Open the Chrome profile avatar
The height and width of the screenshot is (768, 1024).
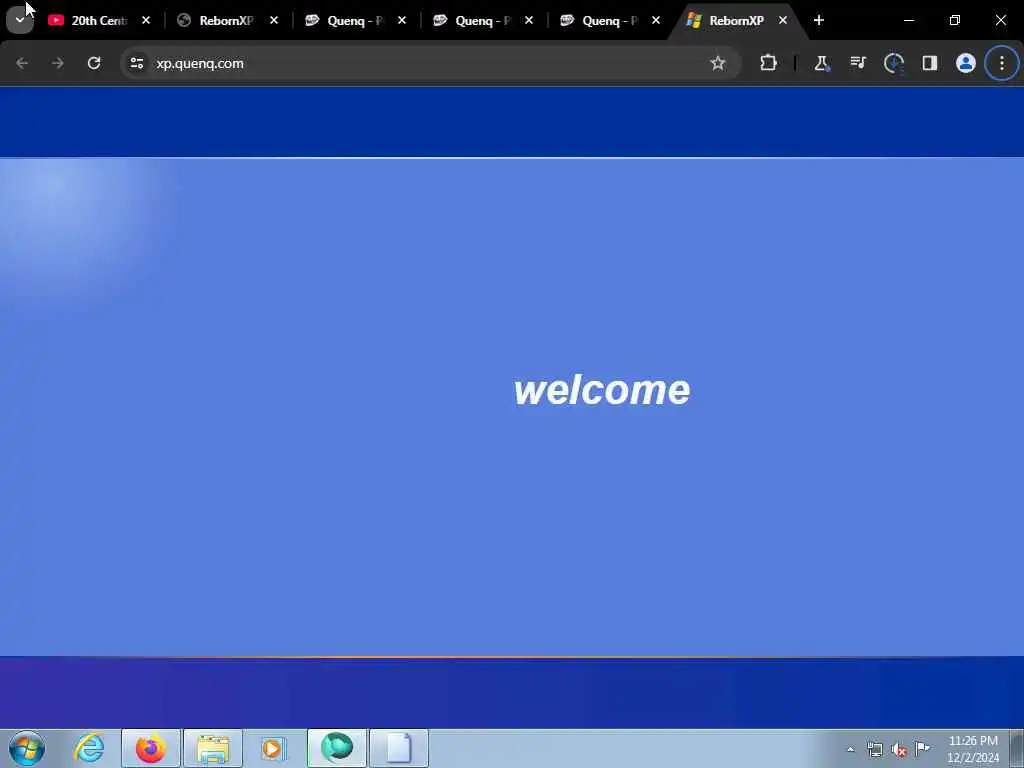(965, 63)
